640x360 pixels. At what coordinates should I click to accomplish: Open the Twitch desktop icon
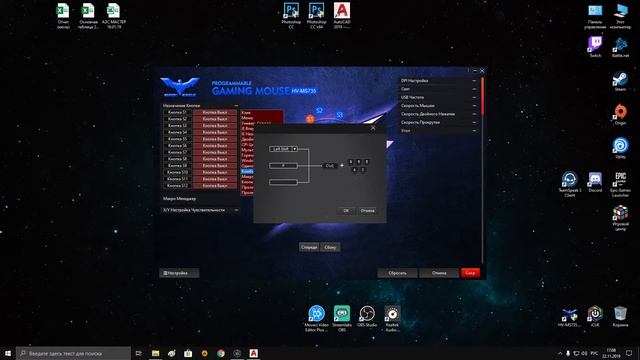click(x=595, y=46)
